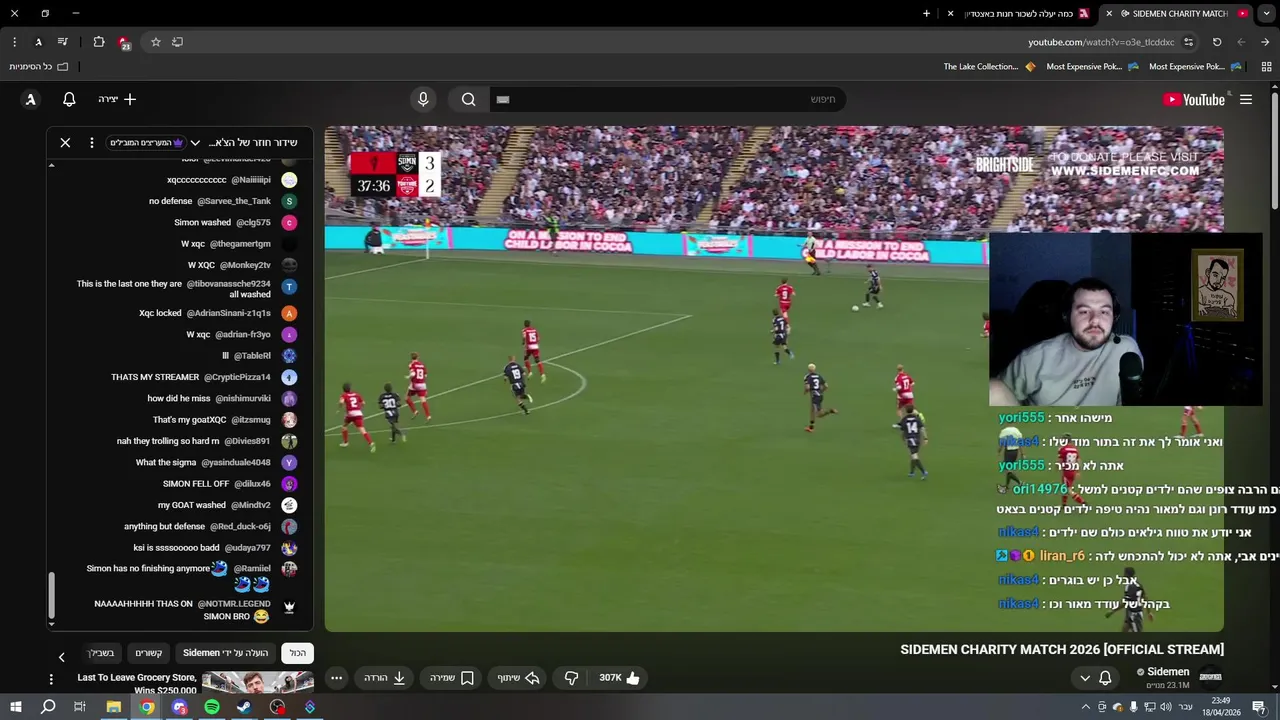The width and height of the screenshot is (1280, 720).
Task: Share the video (שיתוף)
Action: point(519,678)
